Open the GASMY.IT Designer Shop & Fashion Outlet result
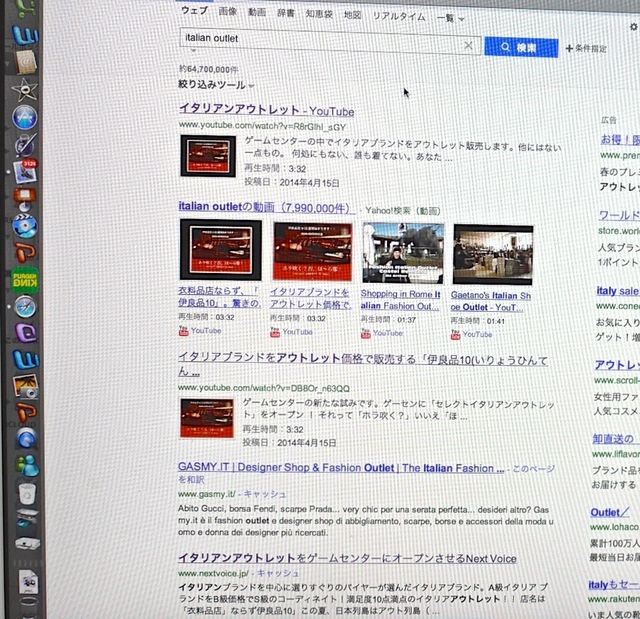 coord(341,468)
